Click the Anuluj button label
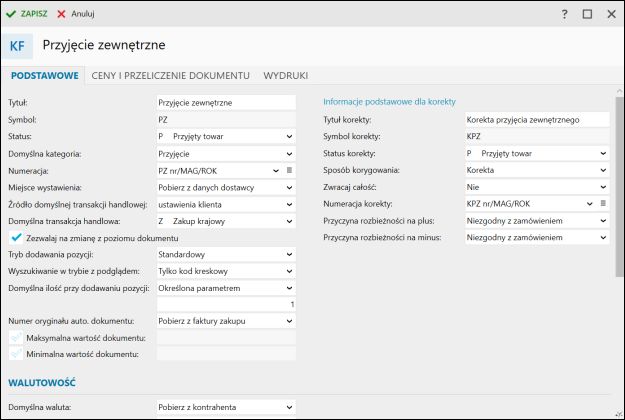 (86, 14)
